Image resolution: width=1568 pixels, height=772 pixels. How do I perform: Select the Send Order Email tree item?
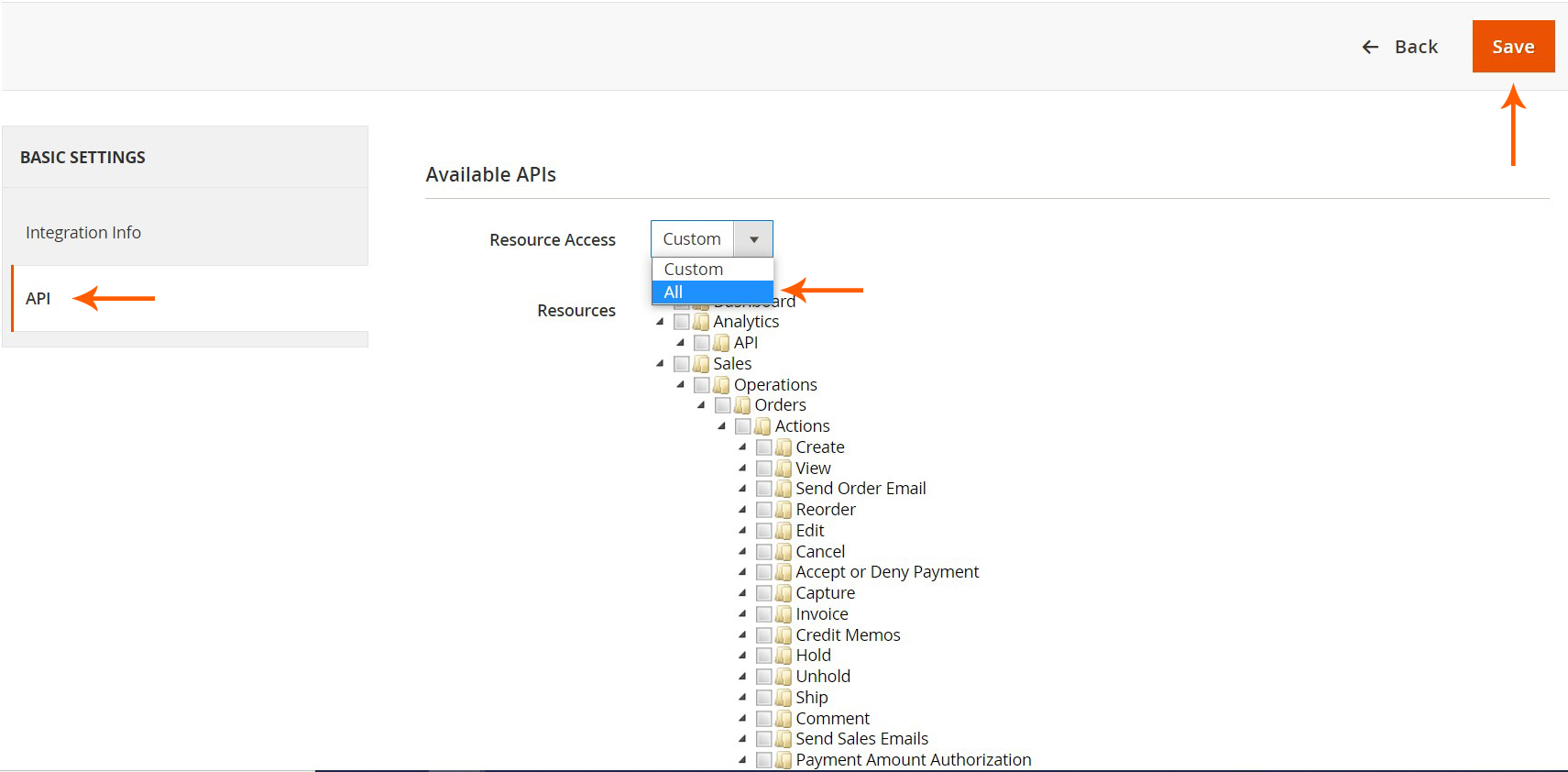861,489
